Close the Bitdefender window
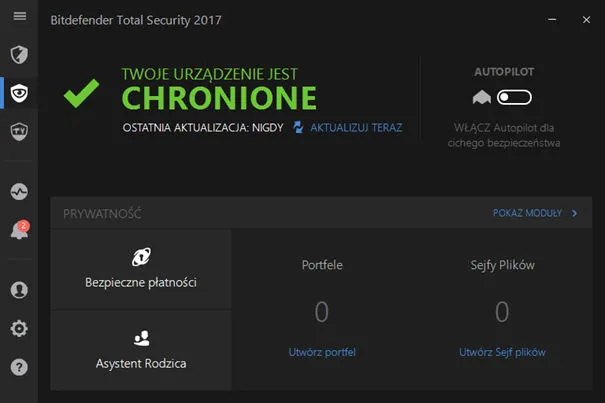Screen dimensions: 605x403 586,20
